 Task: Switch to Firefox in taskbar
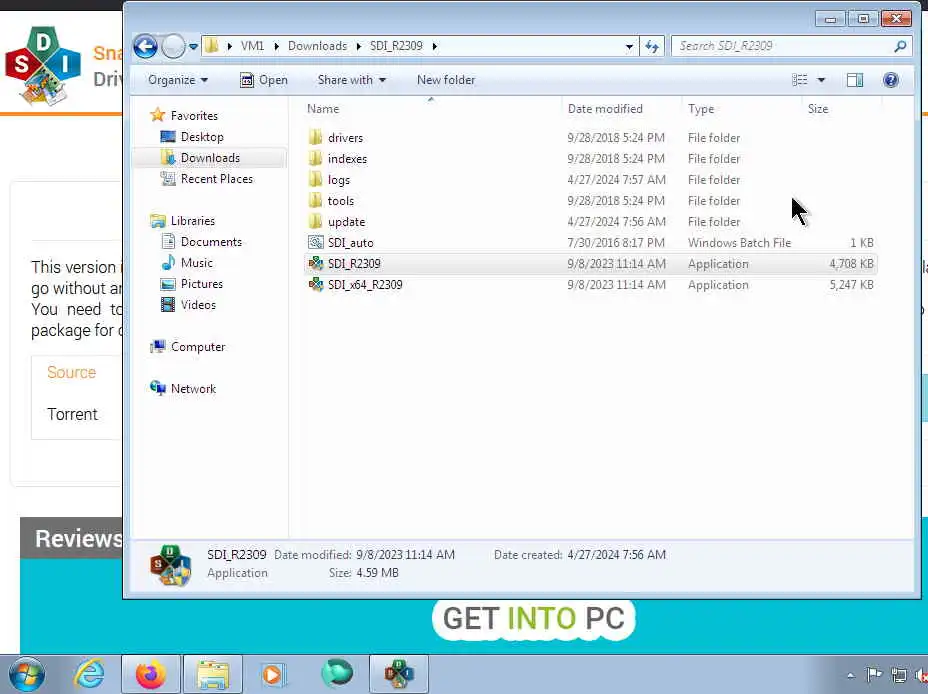[151, 674]
